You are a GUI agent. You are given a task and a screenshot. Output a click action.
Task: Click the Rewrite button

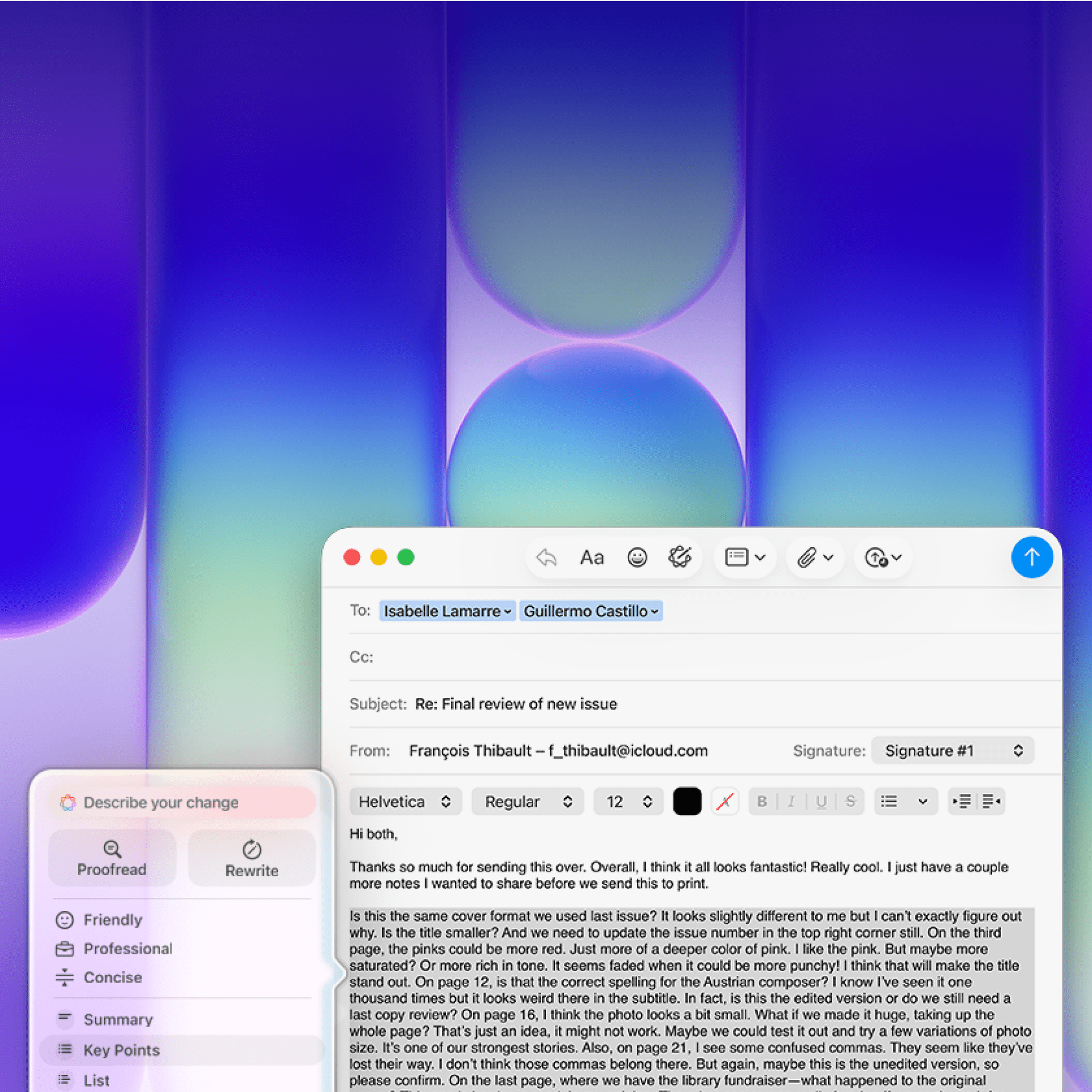tap(251, 858)
